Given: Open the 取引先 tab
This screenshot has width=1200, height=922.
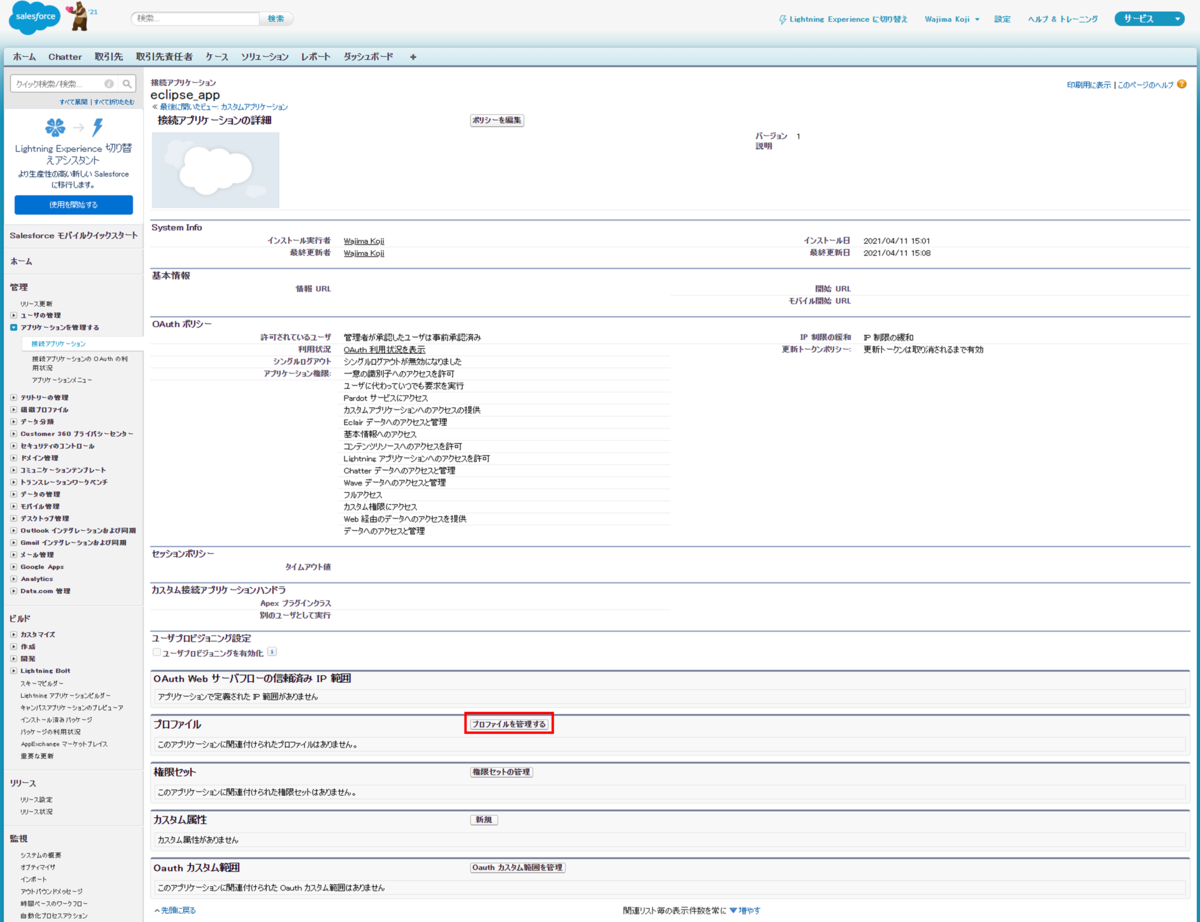Looking at the screenshot, I should pyautogui.click(x=109, y=57).
